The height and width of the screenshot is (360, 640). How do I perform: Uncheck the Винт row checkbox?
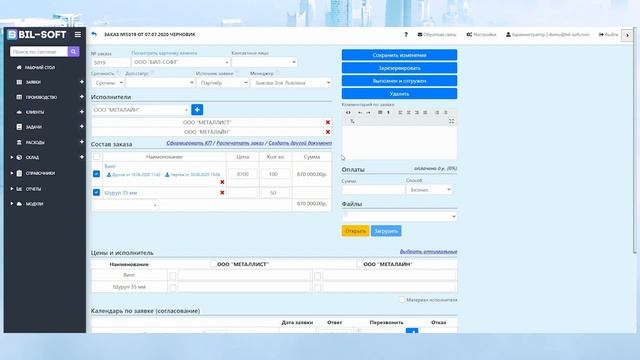point(96,174)
